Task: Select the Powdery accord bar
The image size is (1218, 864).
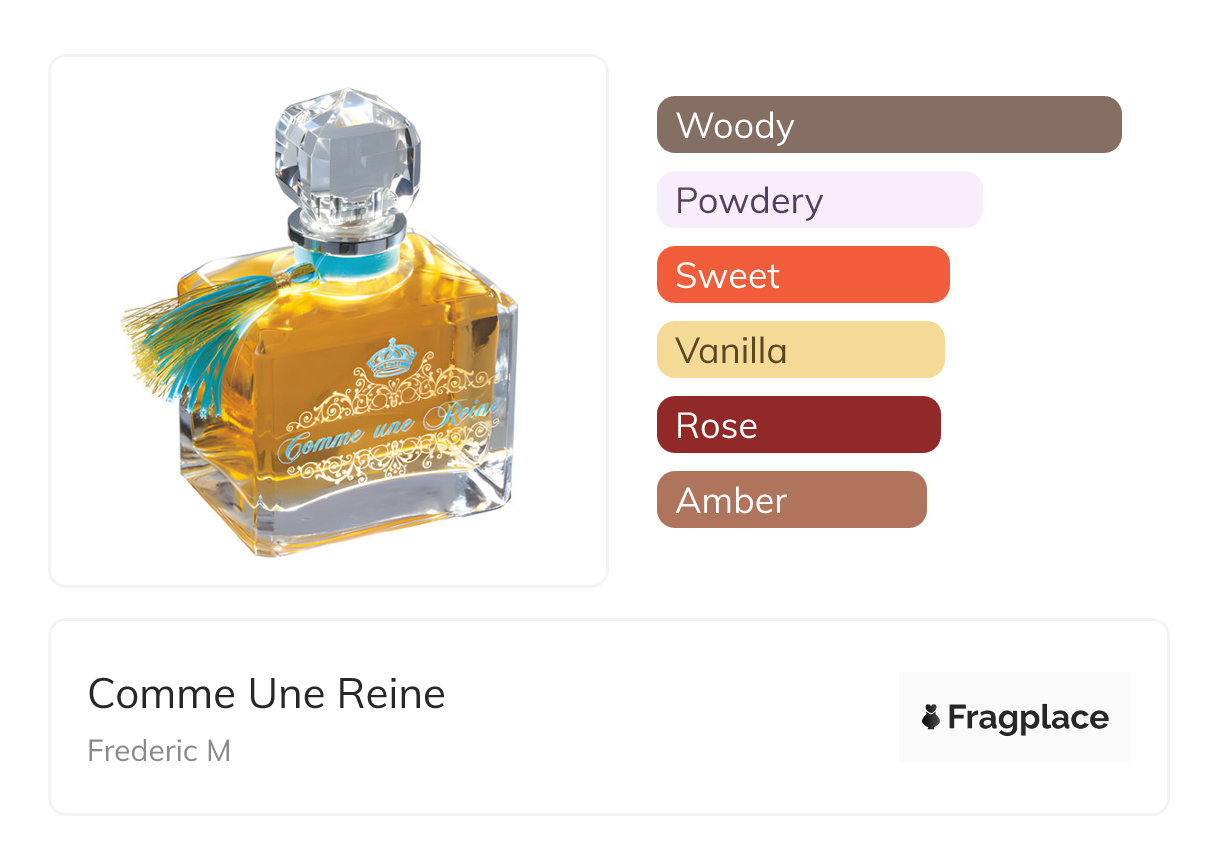Action: pos(819,200)
